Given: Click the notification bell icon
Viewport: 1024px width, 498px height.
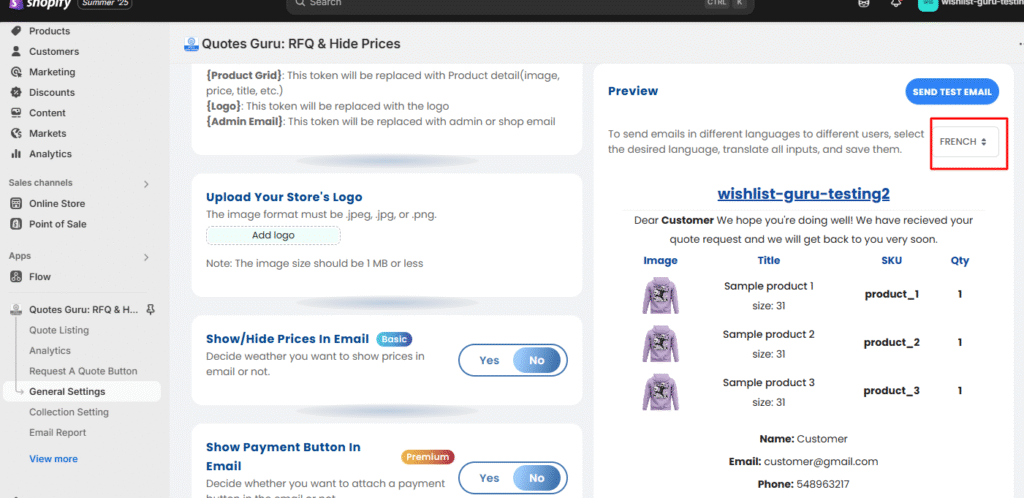Looking at the screenshot, I should point(896,3).
